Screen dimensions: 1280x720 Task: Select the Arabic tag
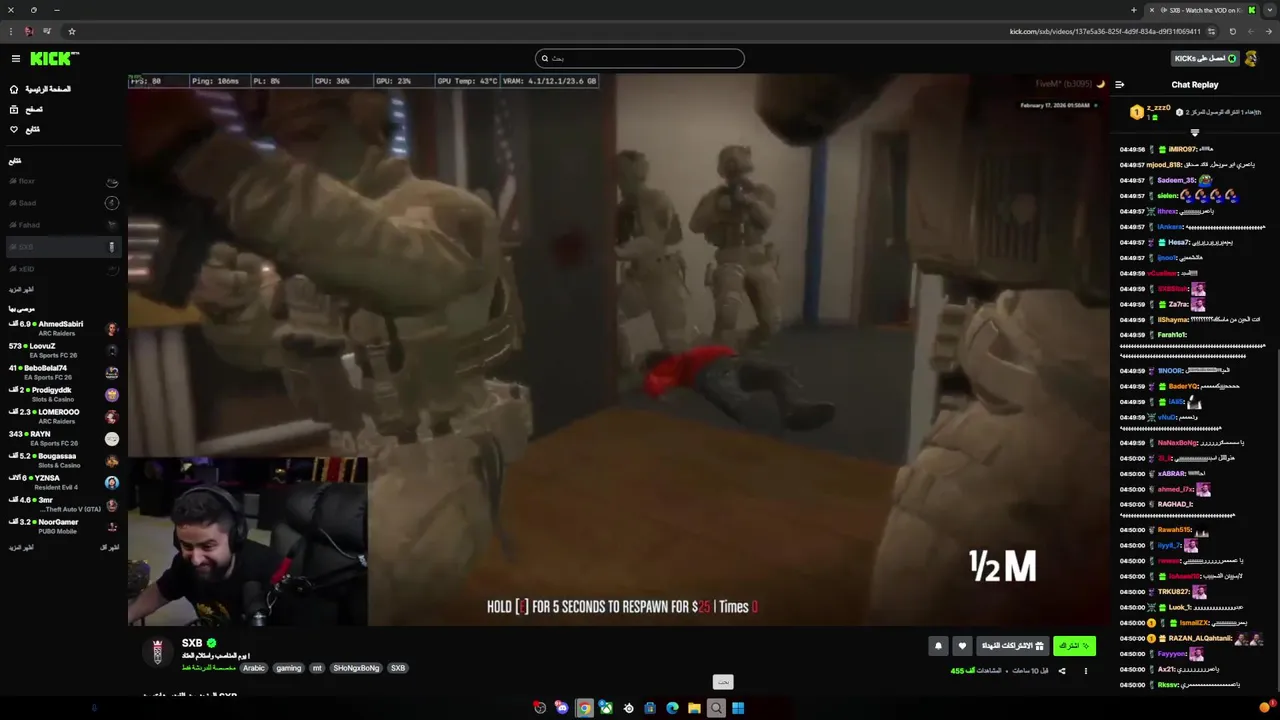coord(254,668)
